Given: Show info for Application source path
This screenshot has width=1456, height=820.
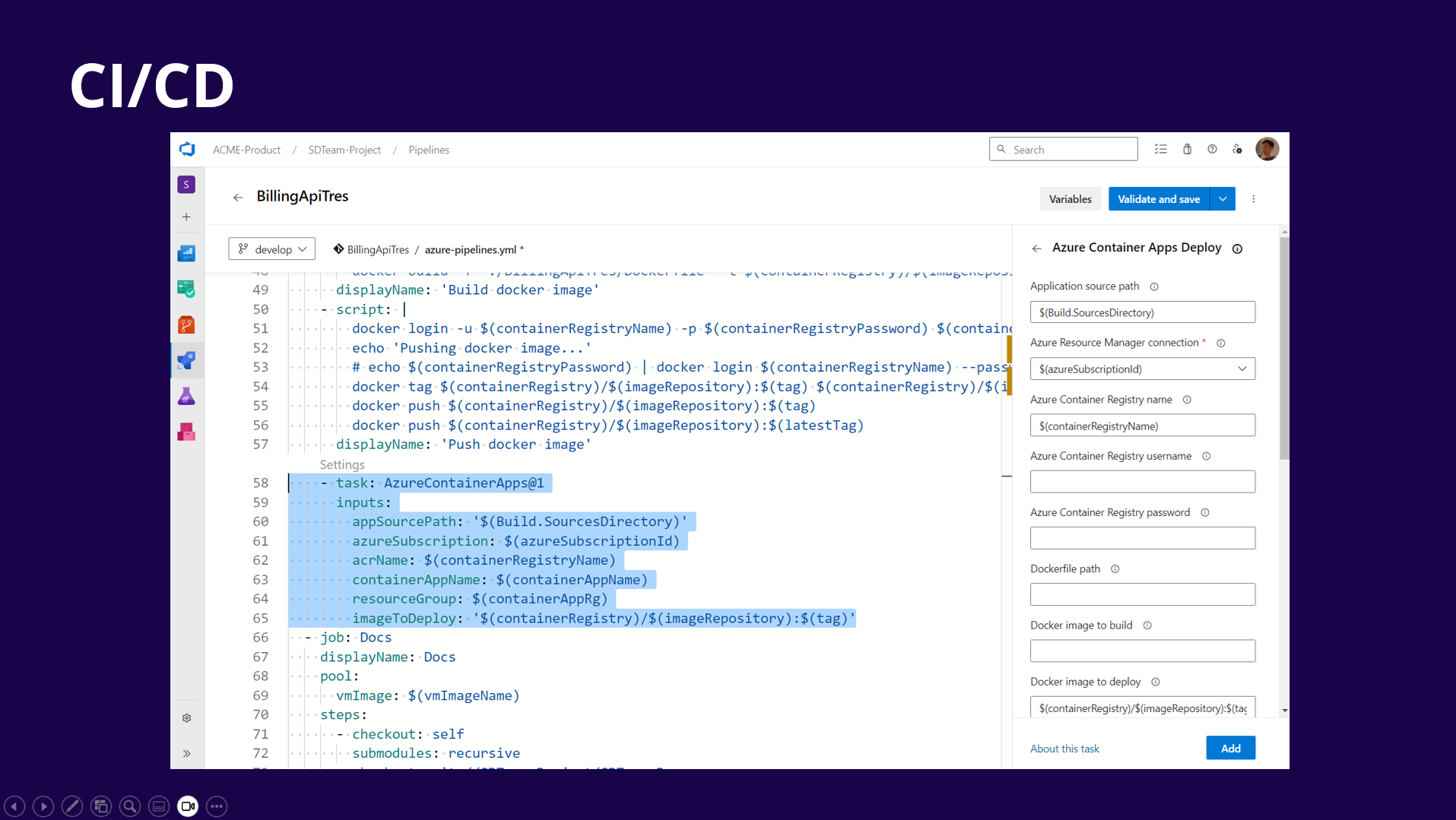Looking at the screenshot, I should pyautogui.click(x=1154, y=287).
